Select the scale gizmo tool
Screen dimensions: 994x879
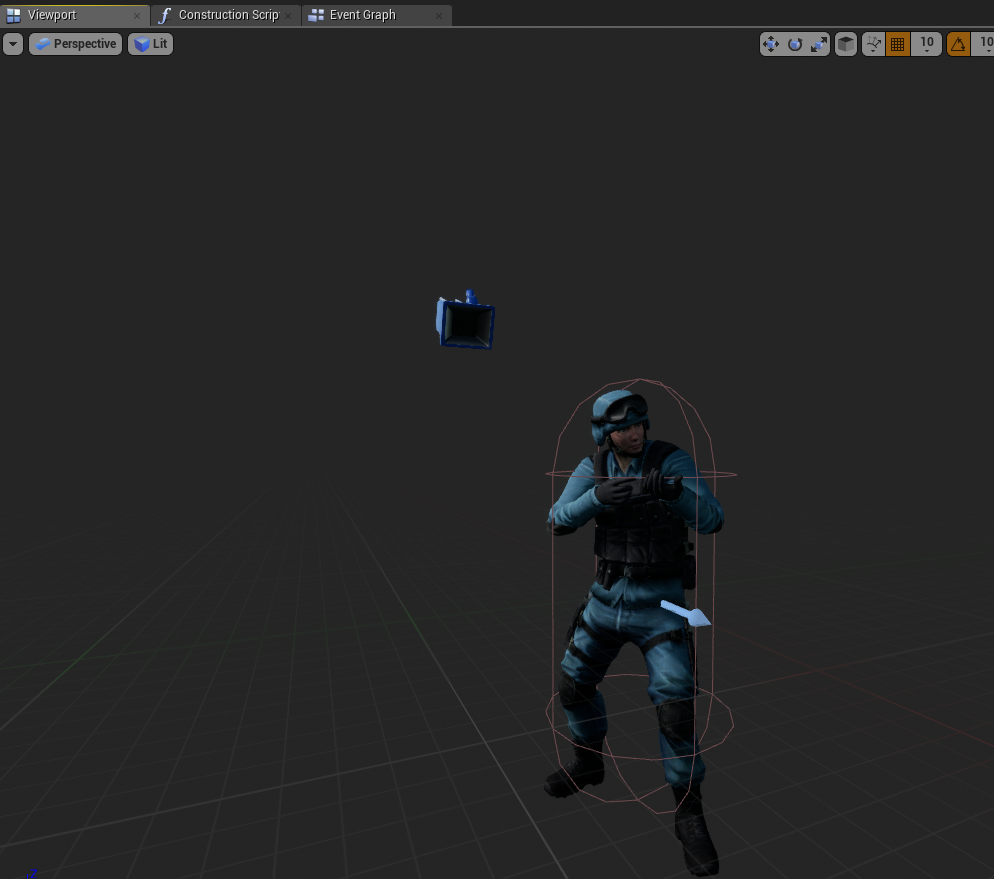819,44
